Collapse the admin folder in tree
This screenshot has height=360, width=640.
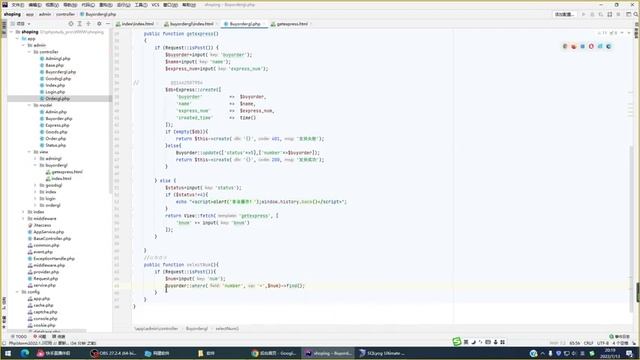pos(23,45)
